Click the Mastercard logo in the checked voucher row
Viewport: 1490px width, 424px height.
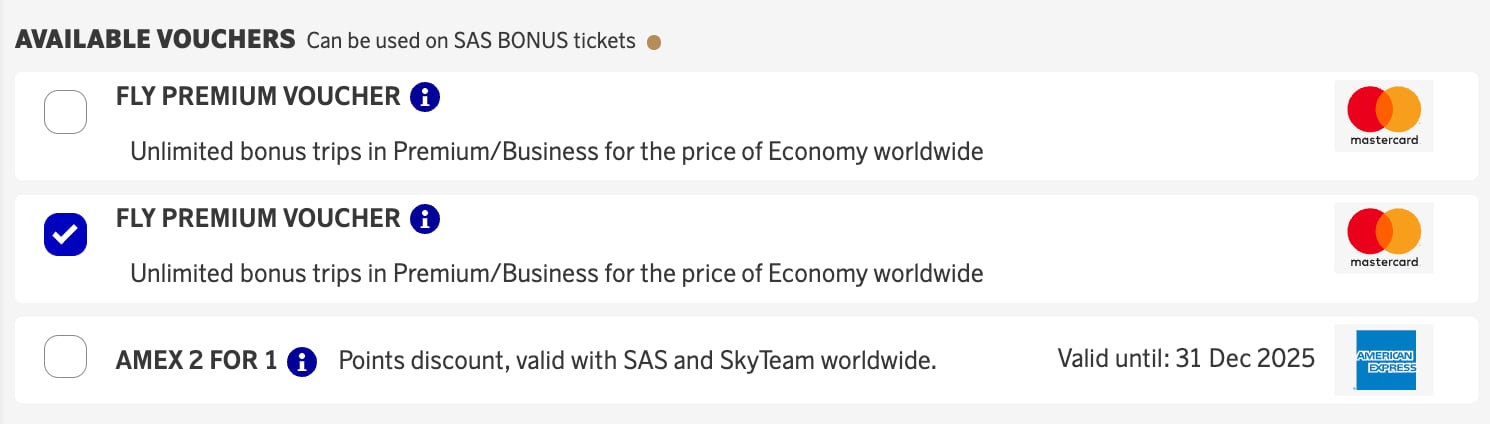coord(1384,238)
